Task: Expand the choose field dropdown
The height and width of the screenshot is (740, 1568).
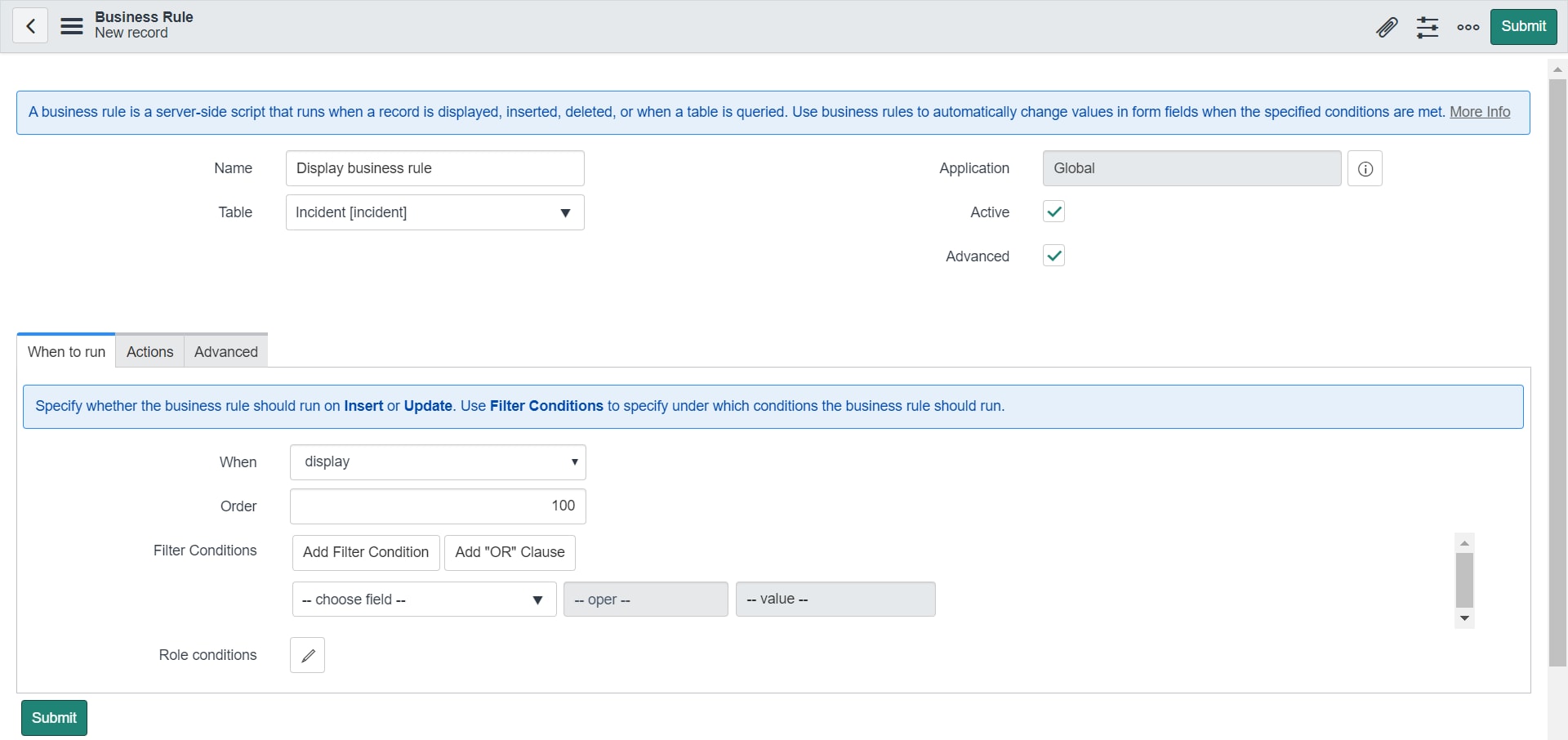Action: click(x=423, y=599)
